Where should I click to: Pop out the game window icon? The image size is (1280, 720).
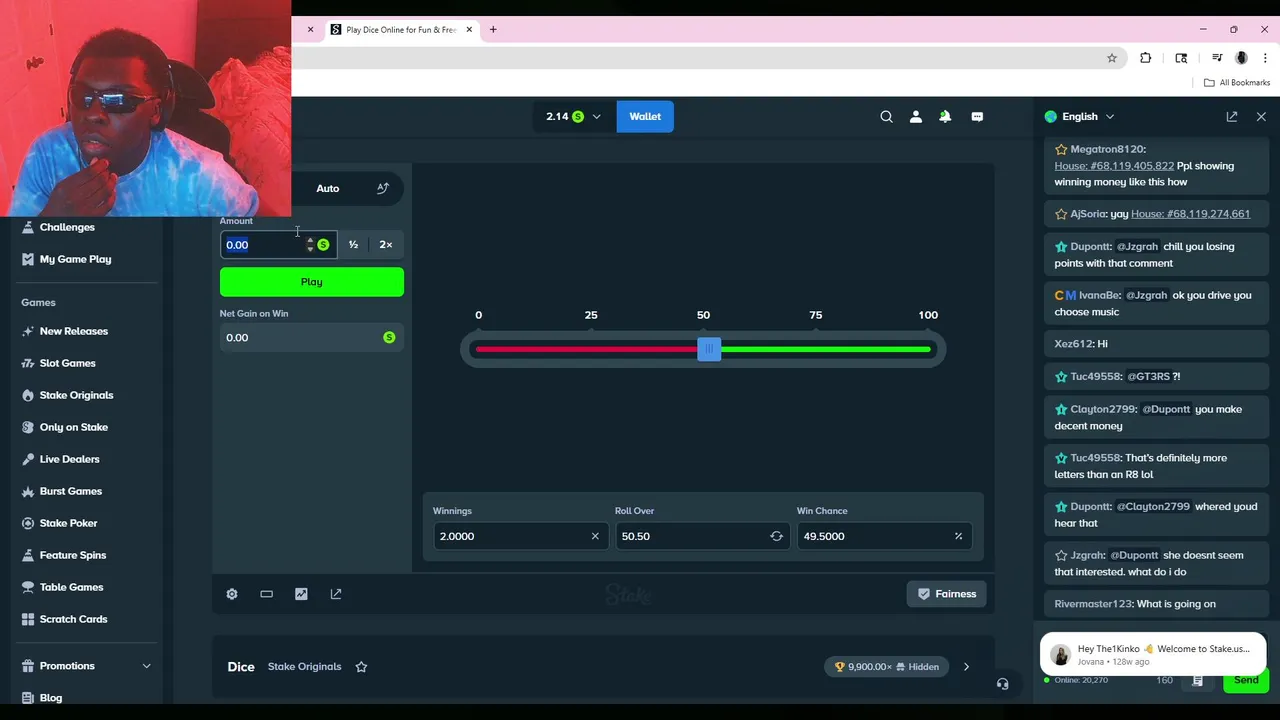pyautogui.click(x=336, y=594)
